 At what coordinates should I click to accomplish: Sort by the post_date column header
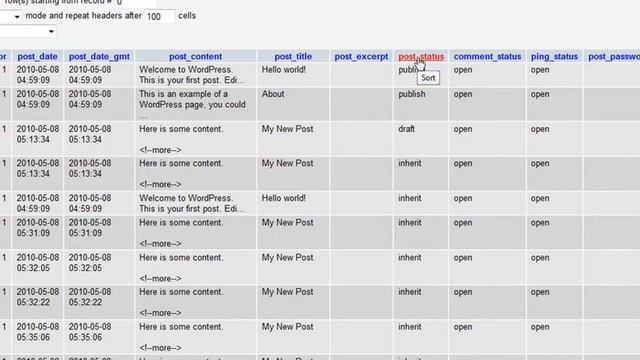[x=37, y=56]
